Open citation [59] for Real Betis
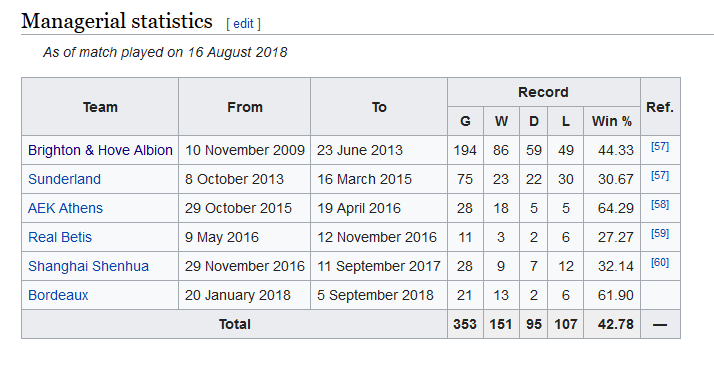714x366 pixels. click(660, 234)
